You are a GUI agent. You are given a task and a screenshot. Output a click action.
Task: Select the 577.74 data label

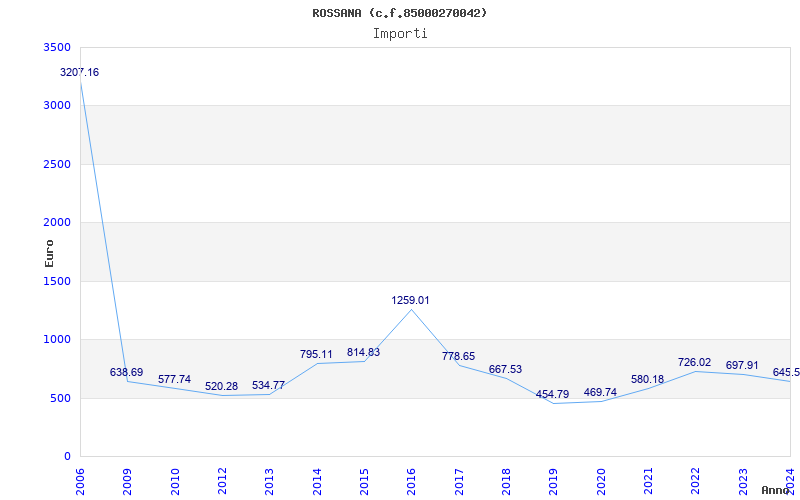pos(174,379)
